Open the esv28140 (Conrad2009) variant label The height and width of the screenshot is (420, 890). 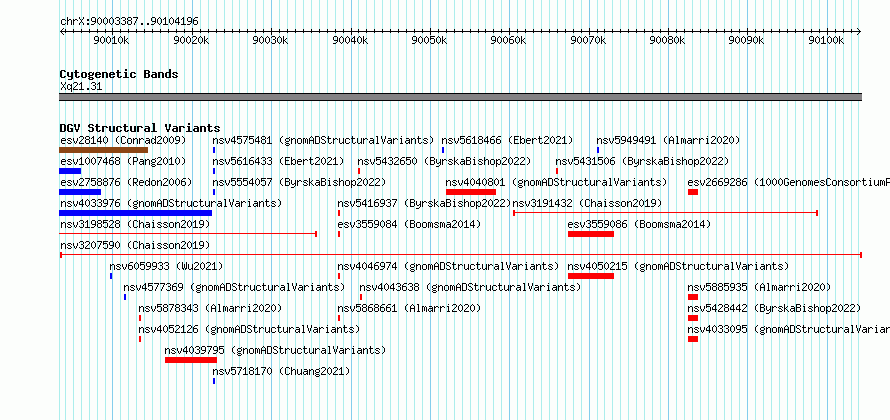pos(123,140)
